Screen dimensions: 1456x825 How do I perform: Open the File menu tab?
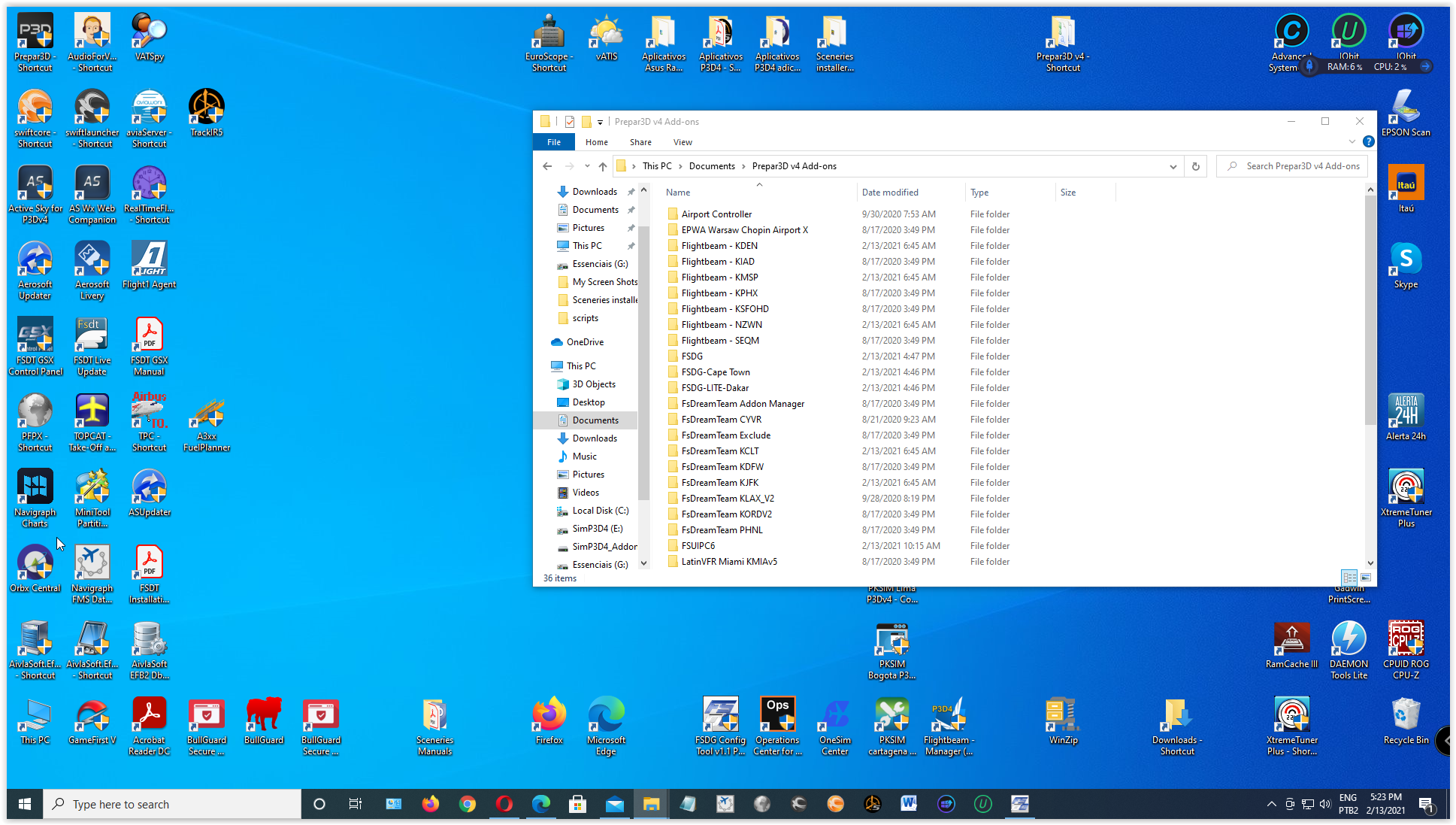[553, 142]
